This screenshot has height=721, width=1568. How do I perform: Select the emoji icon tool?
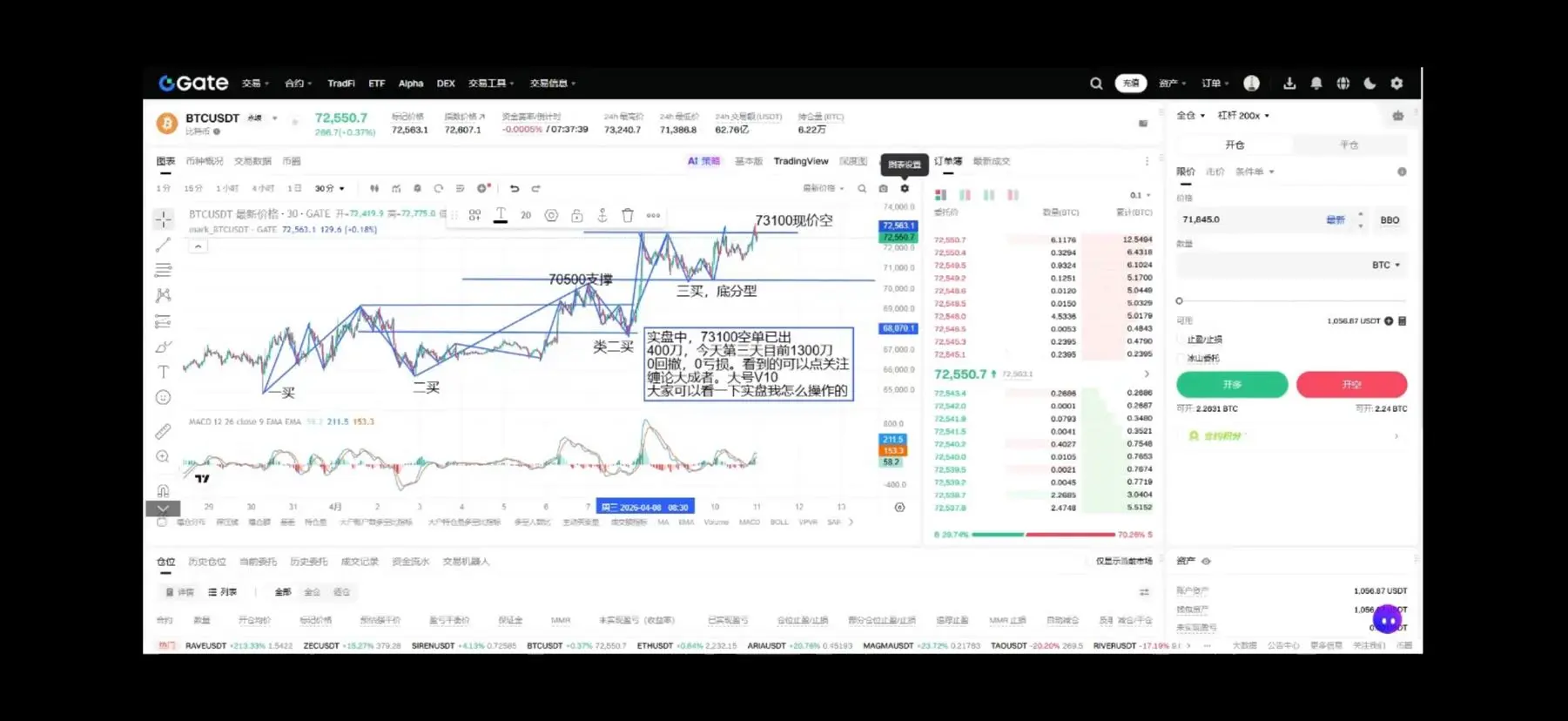click(163, 398)
